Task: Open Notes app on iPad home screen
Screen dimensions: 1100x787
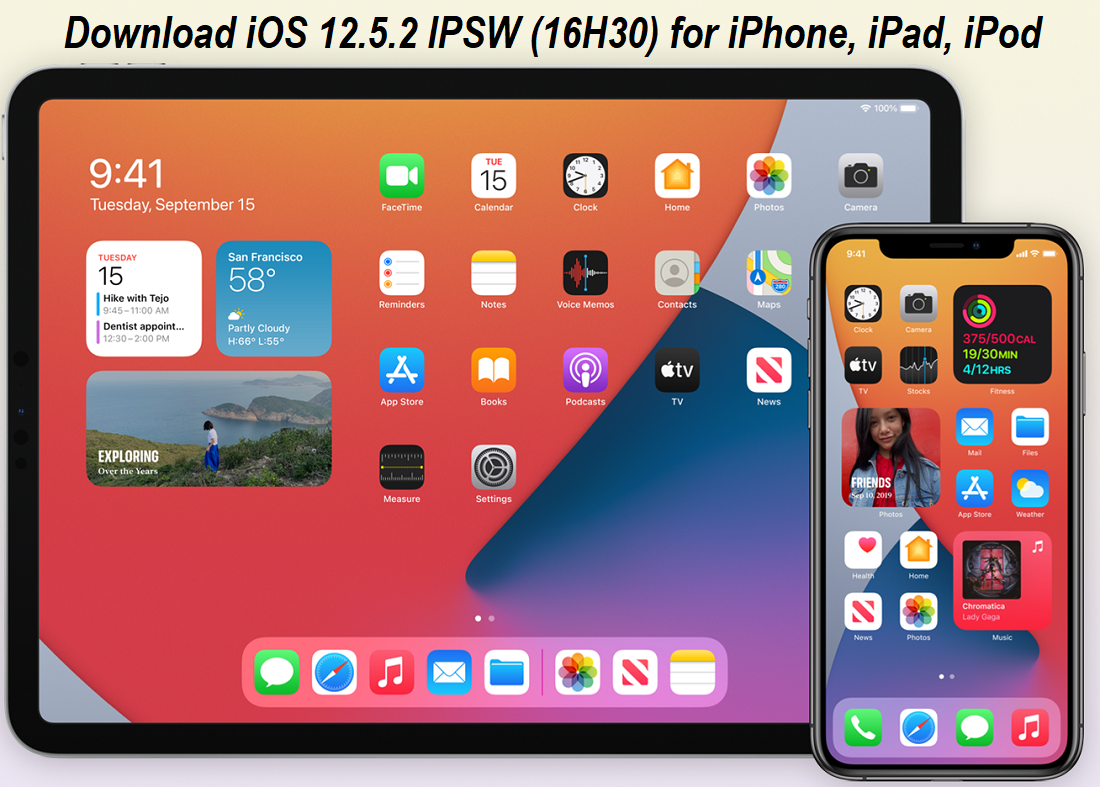Action: (x=493, y=273)
